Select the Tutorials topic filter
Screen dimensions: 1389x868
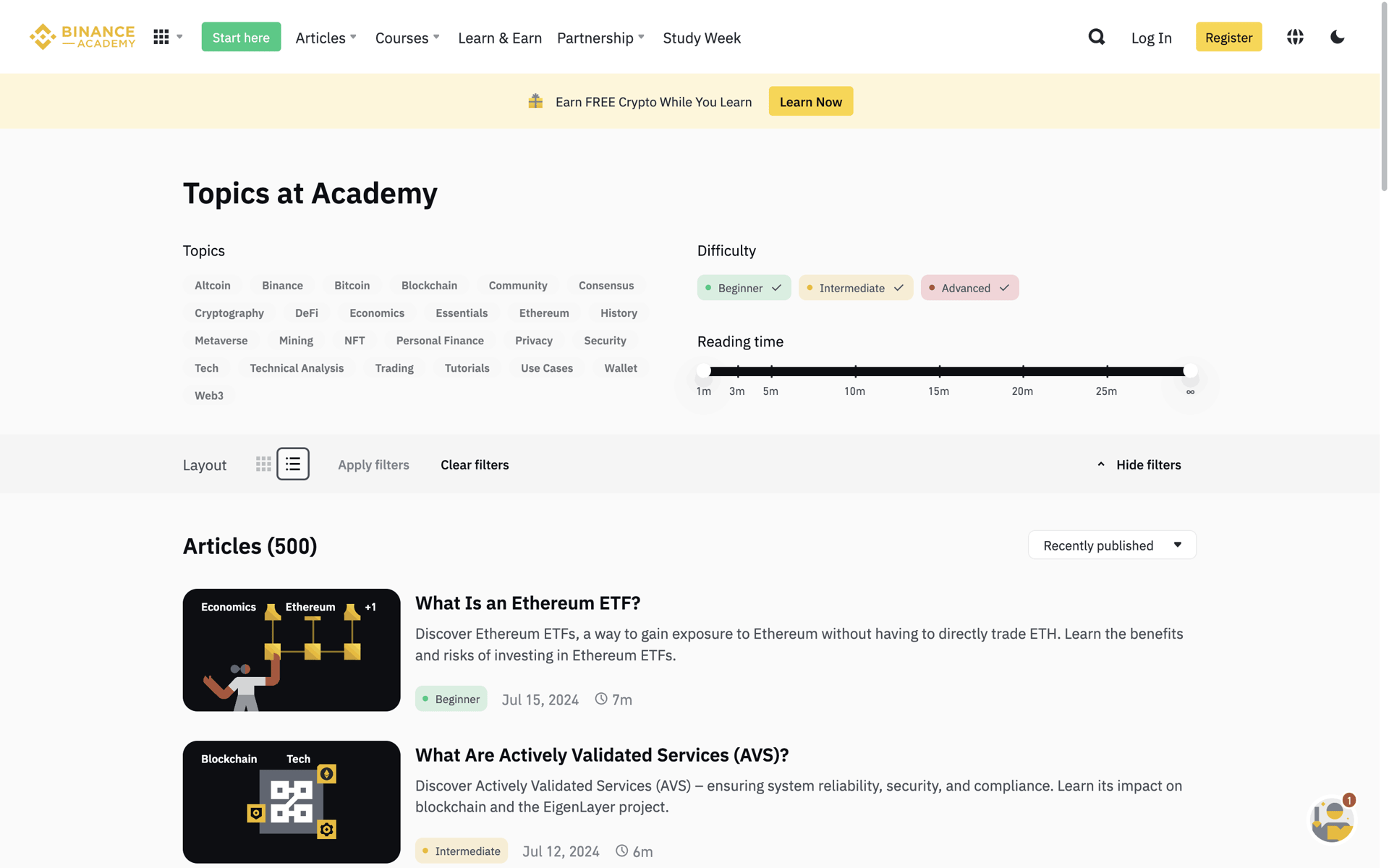point(467,367)
